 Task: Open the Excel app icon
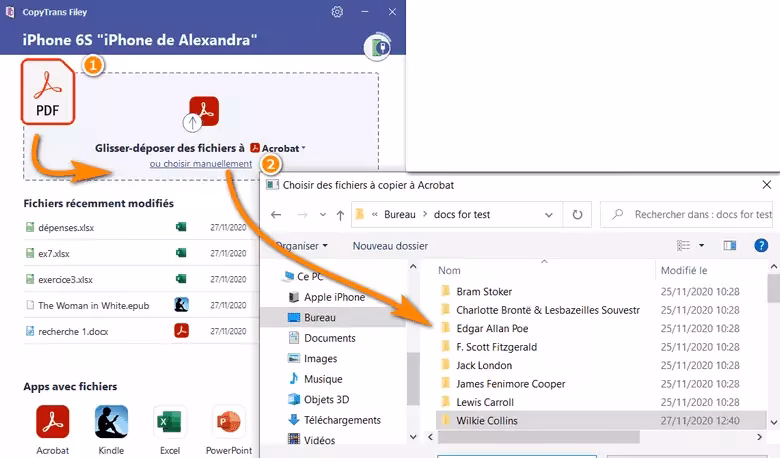coord(168,422)
